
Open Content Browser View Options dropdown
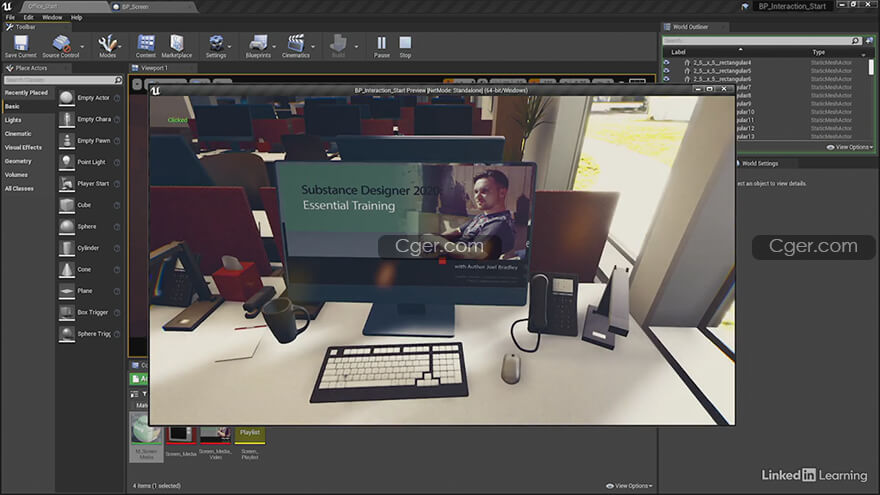[x=629, y=486]
